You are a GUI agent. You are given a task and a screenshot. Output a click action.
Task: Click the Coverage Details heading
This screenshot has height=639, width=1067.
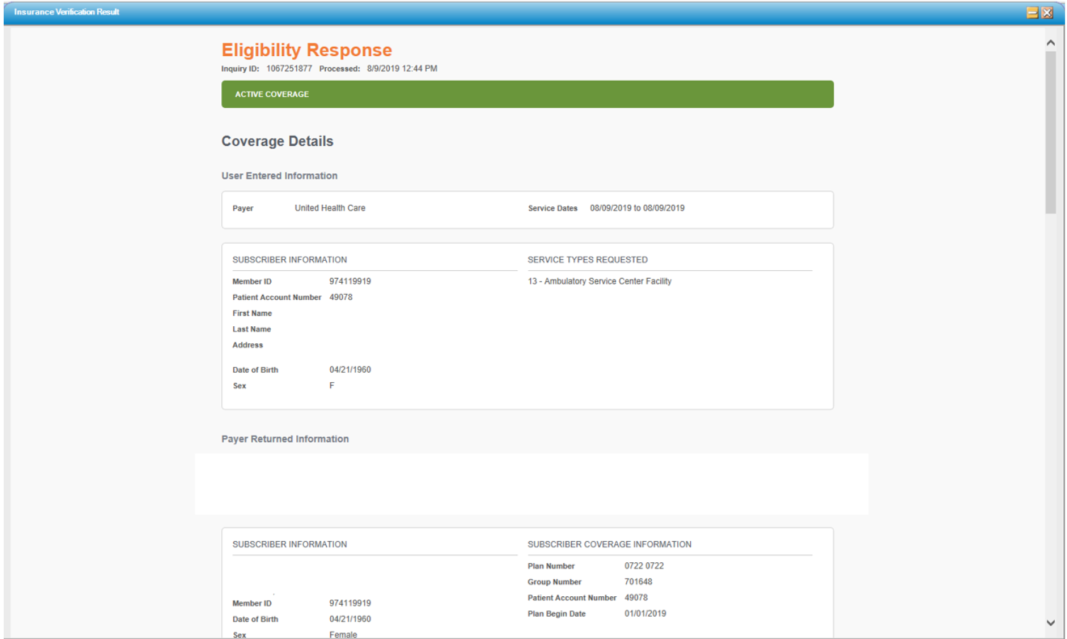pyautogui.click(x=277, y=141)
